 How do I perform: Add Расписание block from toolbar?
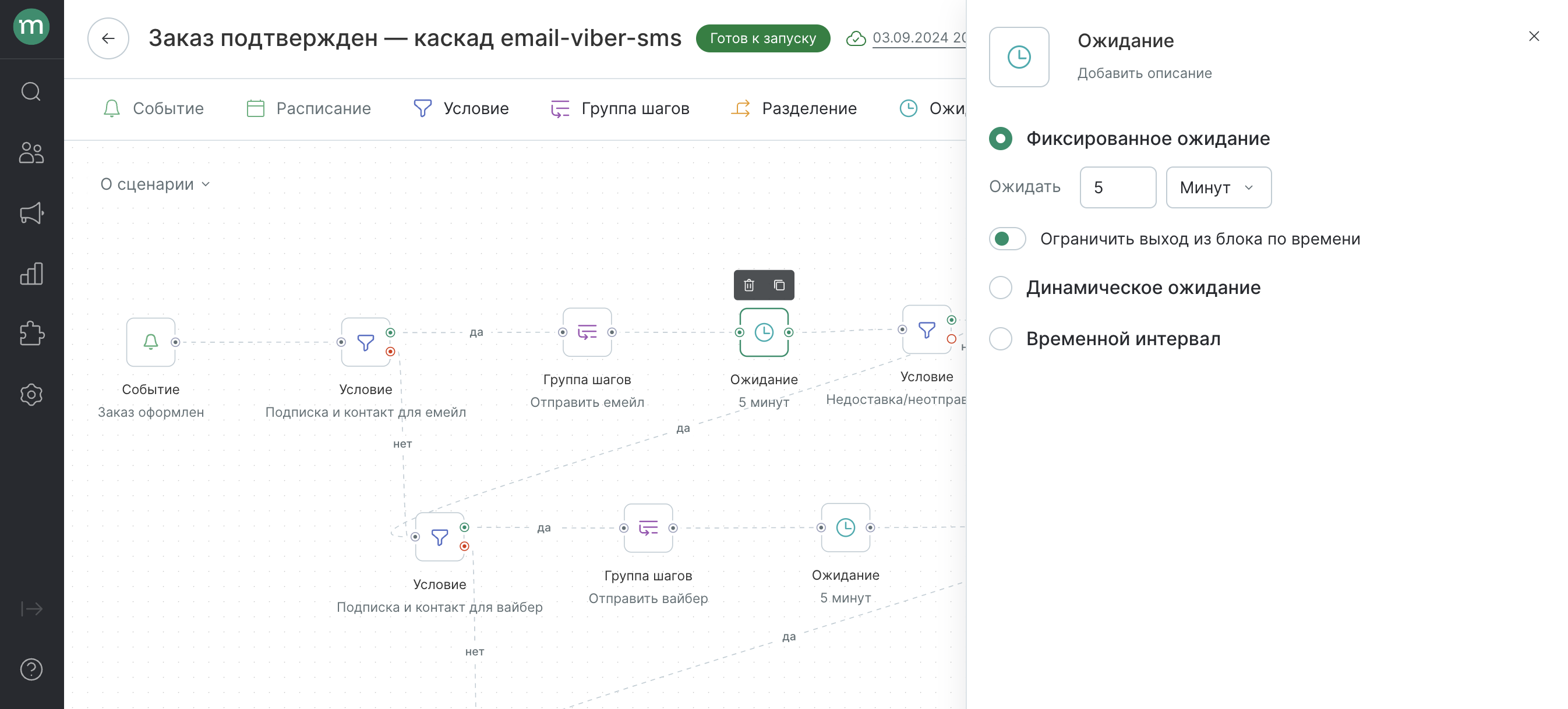(309, 108)
